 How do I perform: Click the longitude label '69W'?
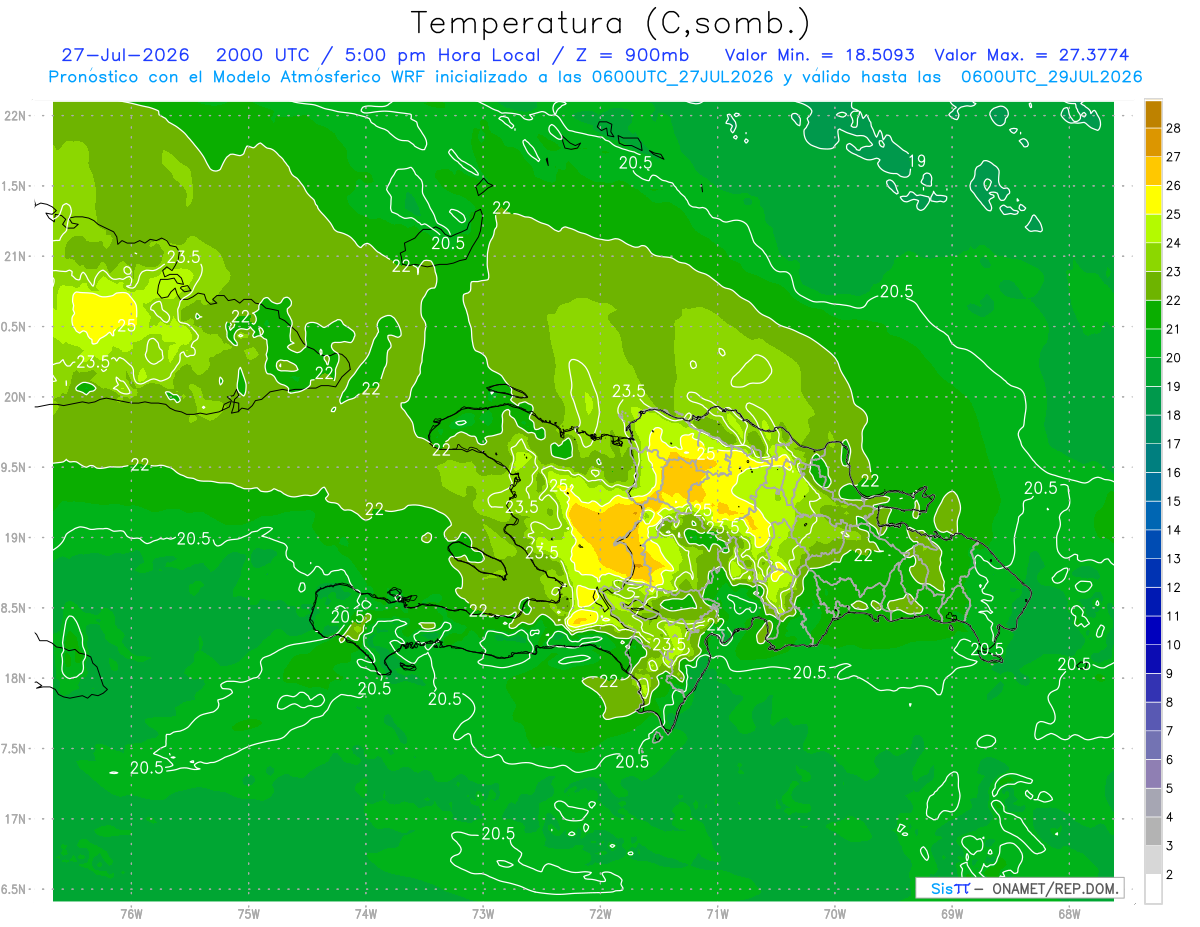tap(952, 913)
